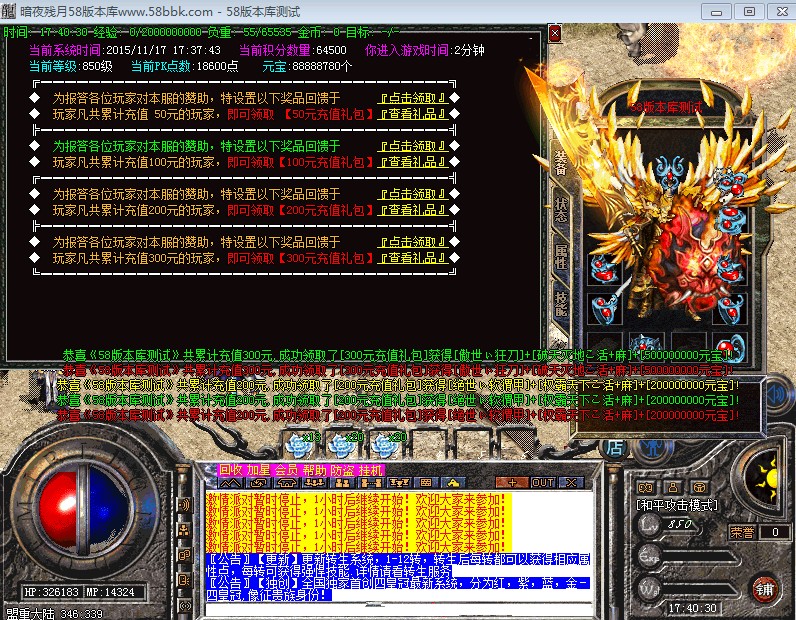Toggle the private whisper channel icon

[184, 555]
